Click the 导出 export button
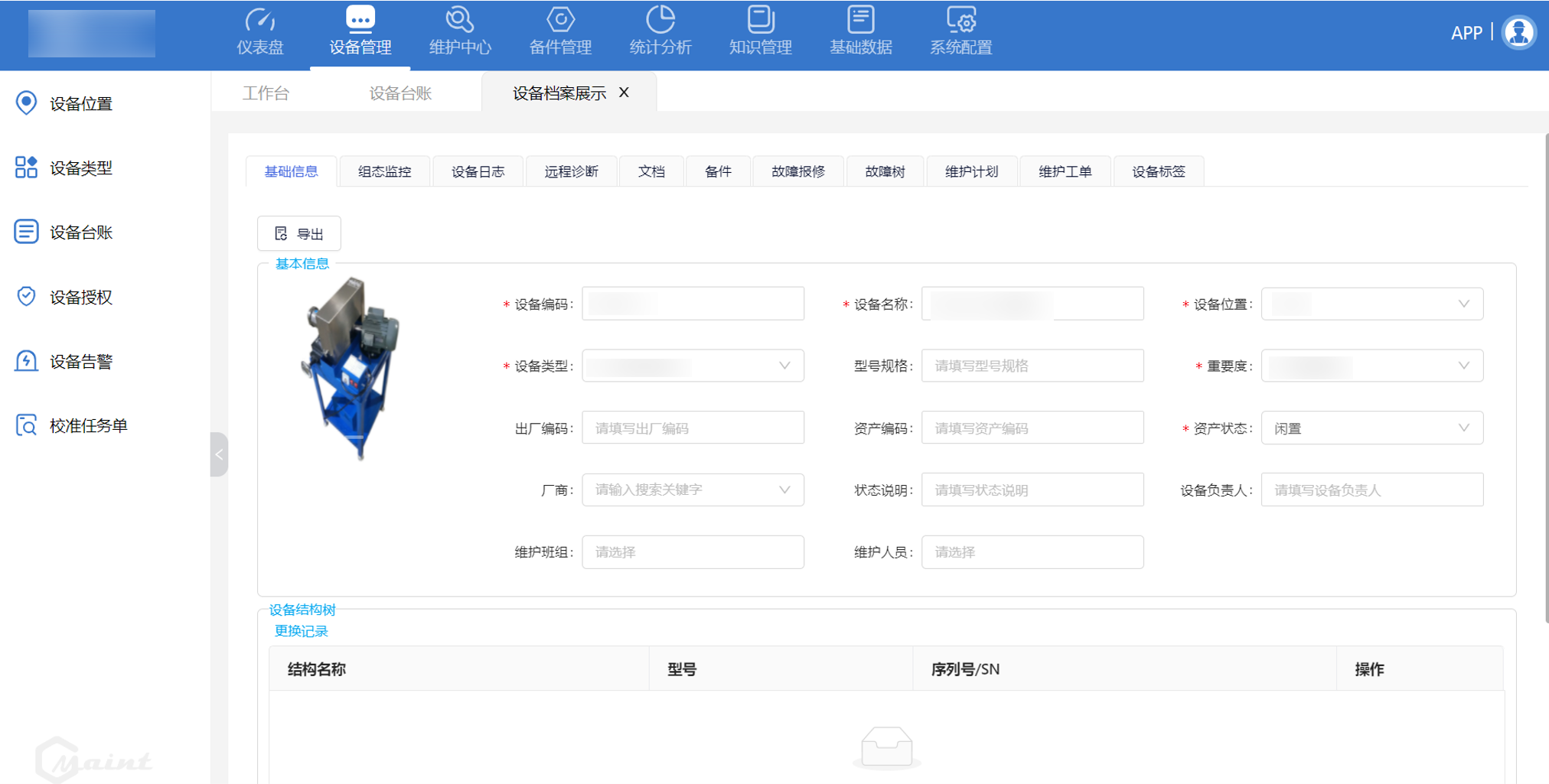The image size is (1549, 784). pos(299,234)
